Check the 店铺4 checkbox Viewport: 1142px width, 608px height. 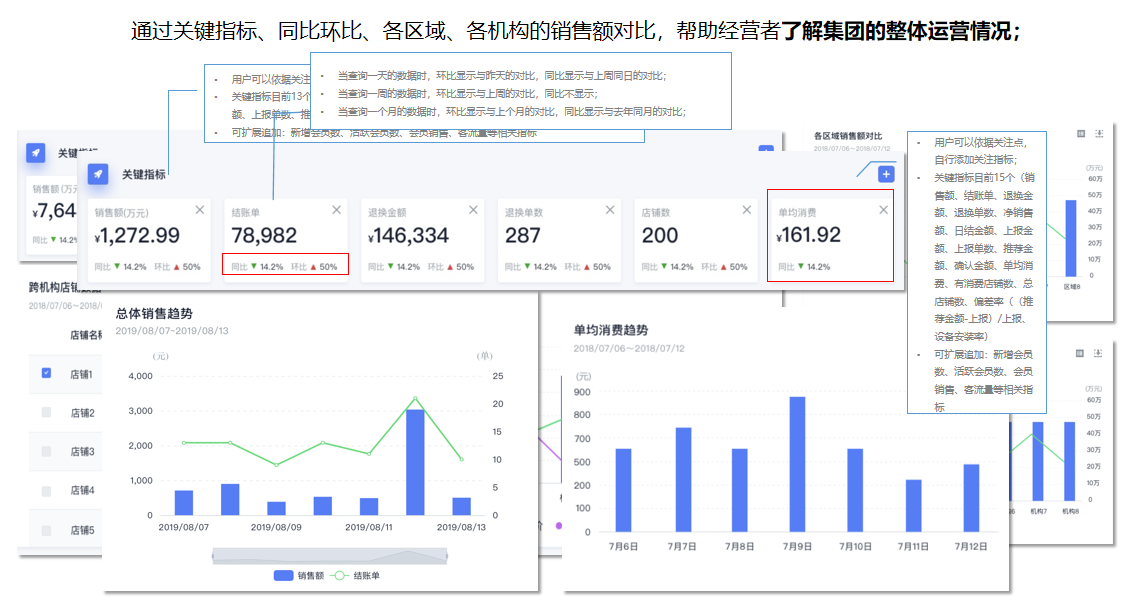[47, 491]
